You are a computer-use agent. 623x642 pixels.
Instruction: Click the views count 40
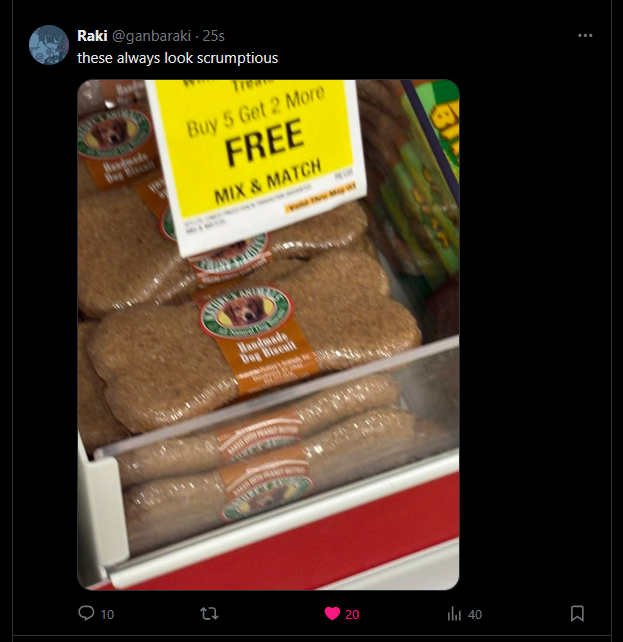pos(475,615)
